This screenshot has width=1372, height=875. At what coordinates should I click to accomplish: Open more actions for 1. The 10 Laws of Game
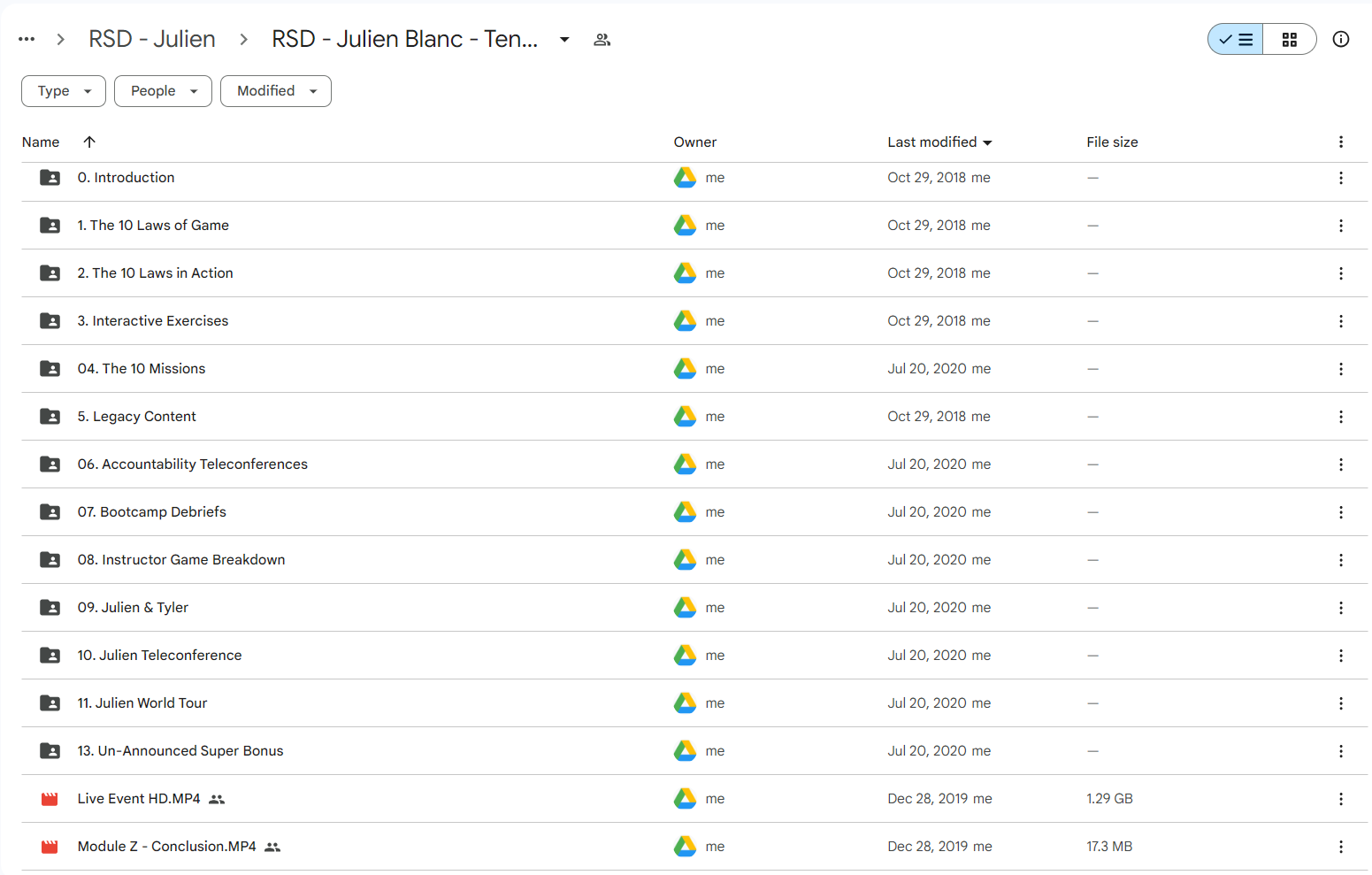1341,226
